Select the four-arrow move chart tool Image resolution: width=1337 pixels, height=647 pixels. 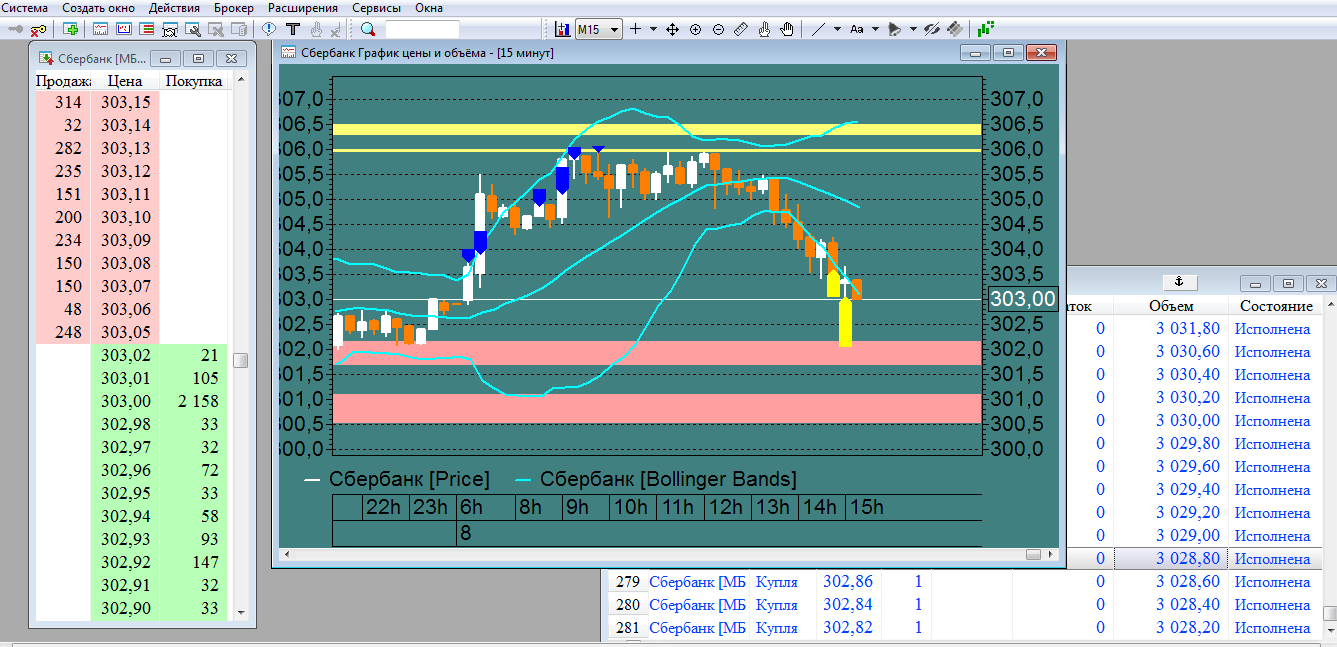(x=672, y=29)
